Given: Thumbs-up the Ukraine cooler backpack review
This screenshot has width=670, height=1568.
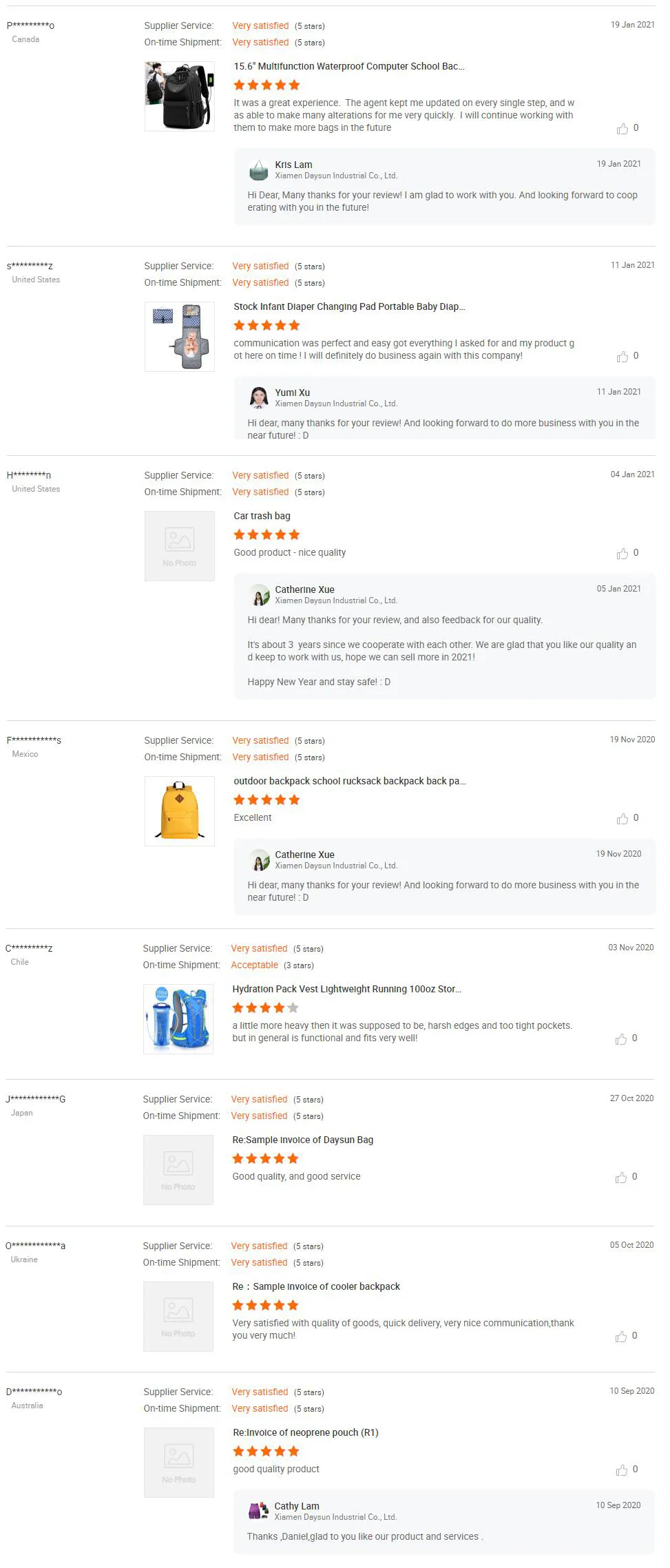Looking at the screenshot, I should [x=621, y=1337].
